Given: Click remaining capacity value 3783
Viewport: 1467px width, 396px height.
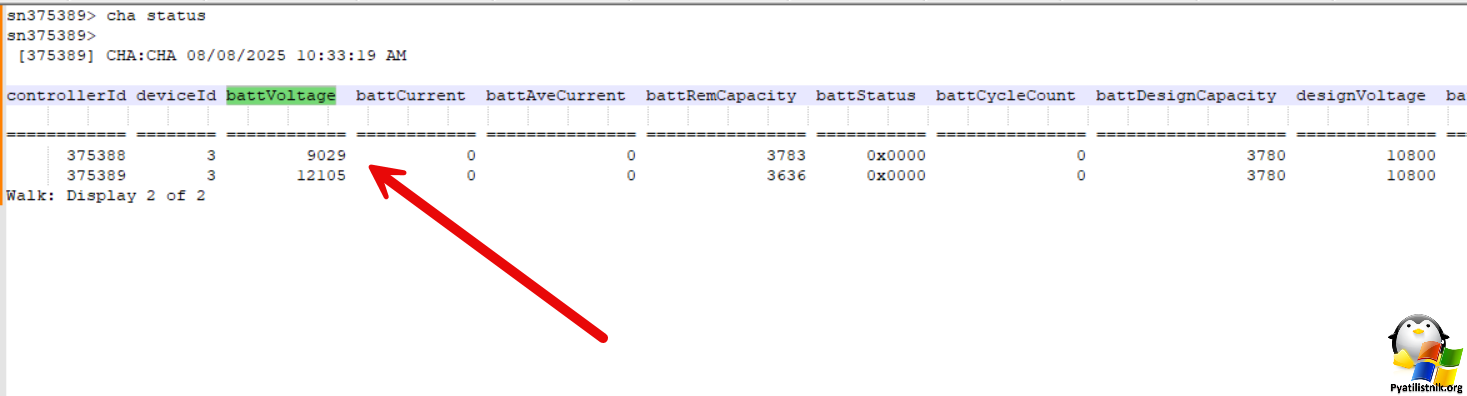Looking at the screenshot, I should click(786, 156).
